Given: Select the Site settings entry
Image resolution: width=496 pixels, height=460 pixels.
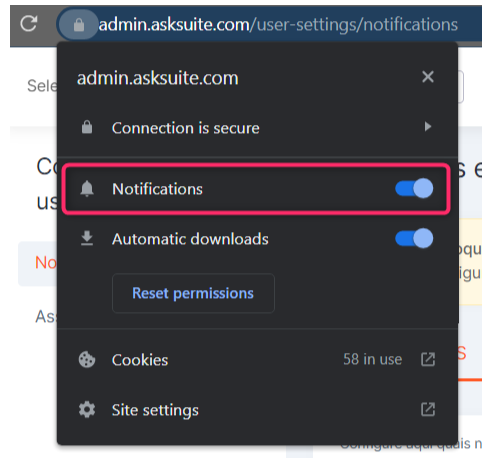Looking at the screenshot, I should [x=257, y=409].
